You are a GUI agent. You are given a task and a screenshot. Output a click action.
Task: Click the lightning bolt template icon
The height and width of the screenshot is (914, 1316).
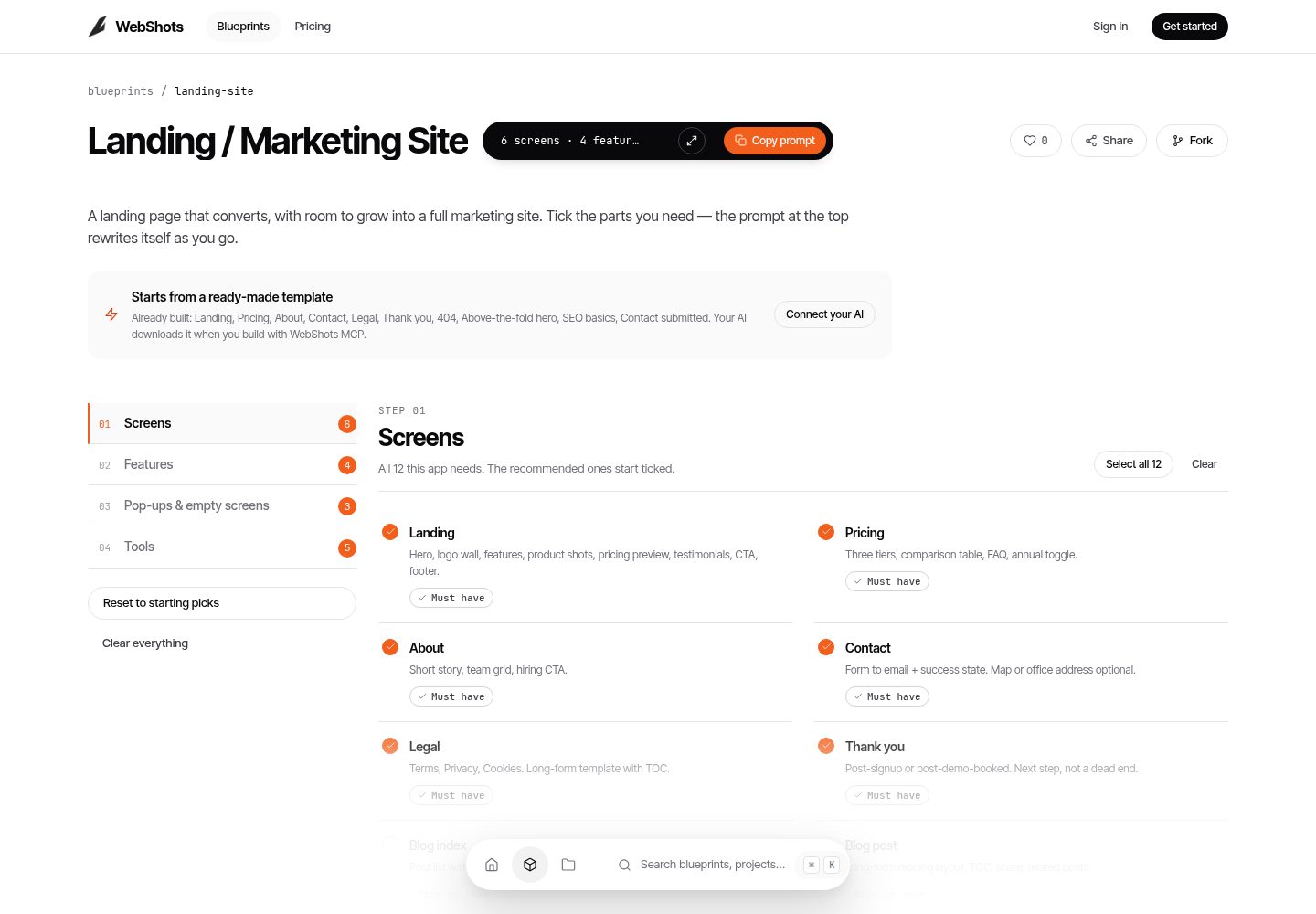(x=111, y=314)
